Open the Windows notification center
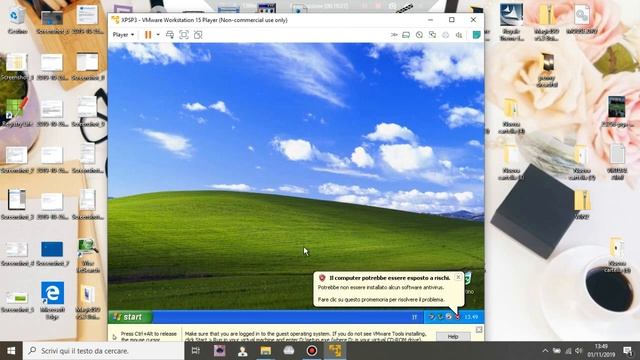Screen dimensions: 640x360 627,351
